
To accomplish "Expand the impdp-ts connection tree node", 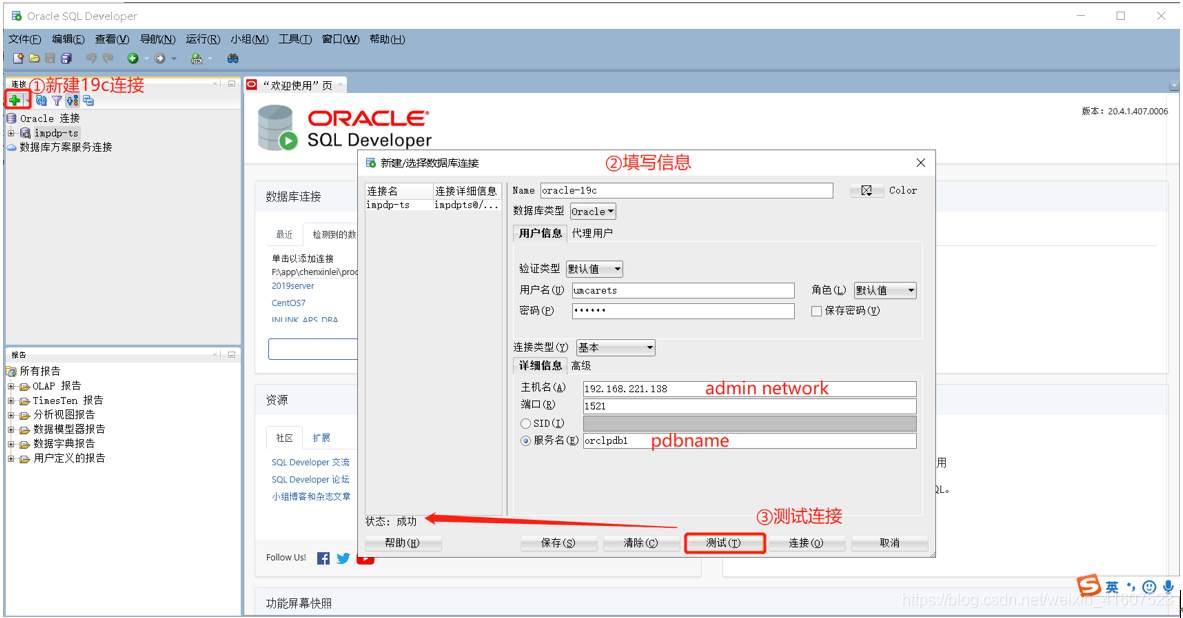I will 11,133.
